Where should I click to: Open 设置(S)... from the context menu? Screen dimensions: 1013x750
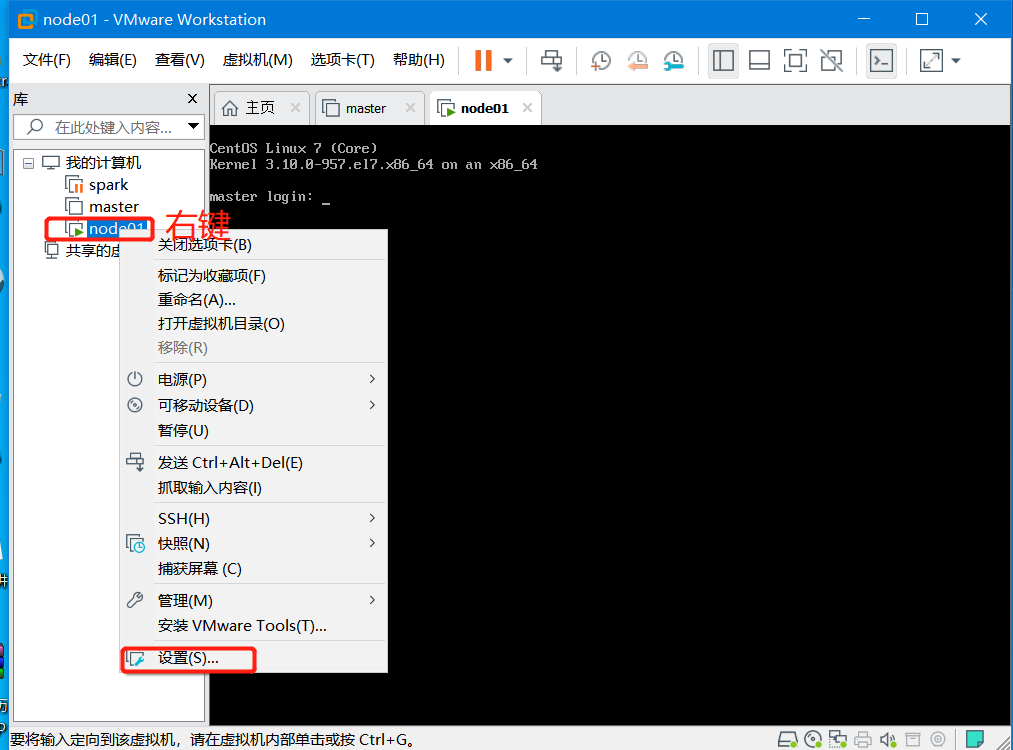[x=188, y=658]
